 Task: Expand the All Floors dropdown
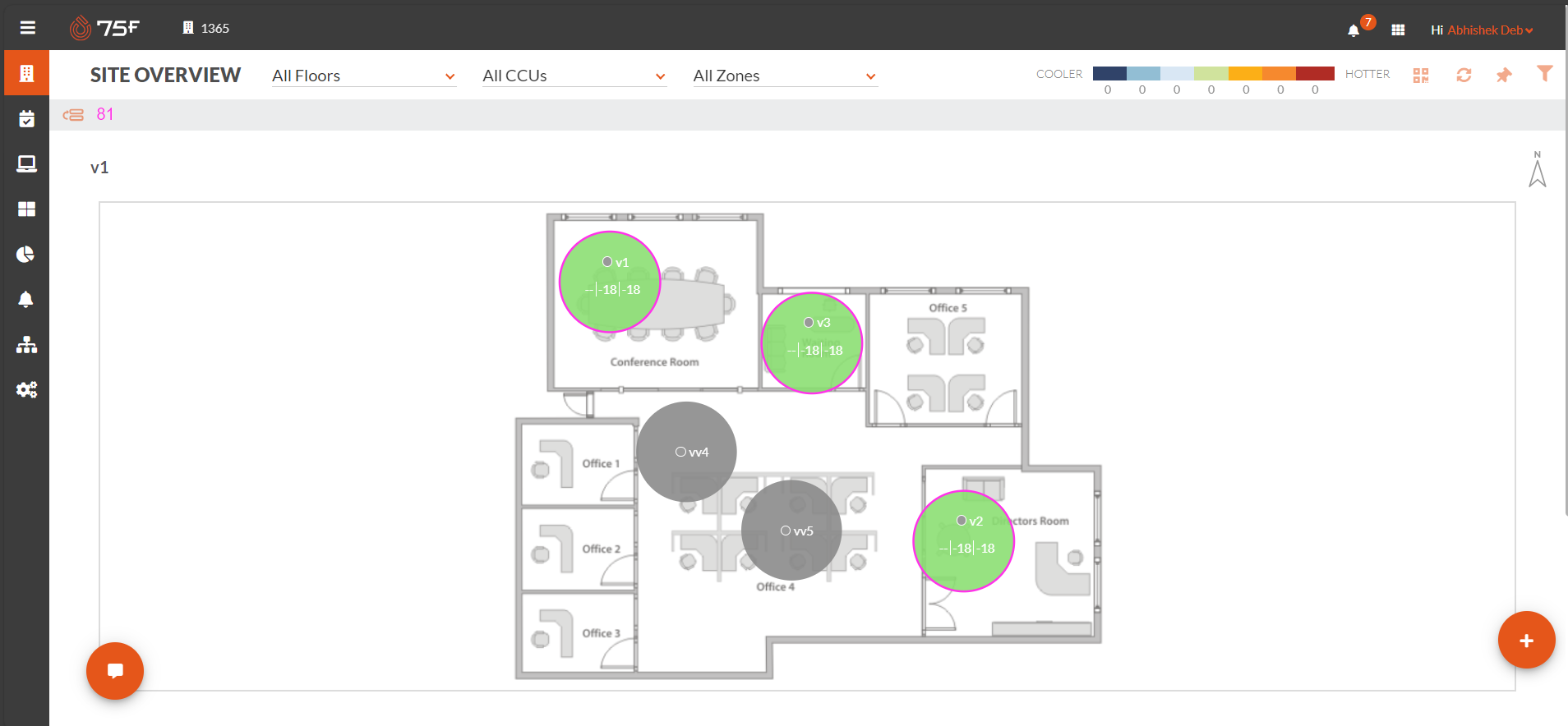click(364, 76)
